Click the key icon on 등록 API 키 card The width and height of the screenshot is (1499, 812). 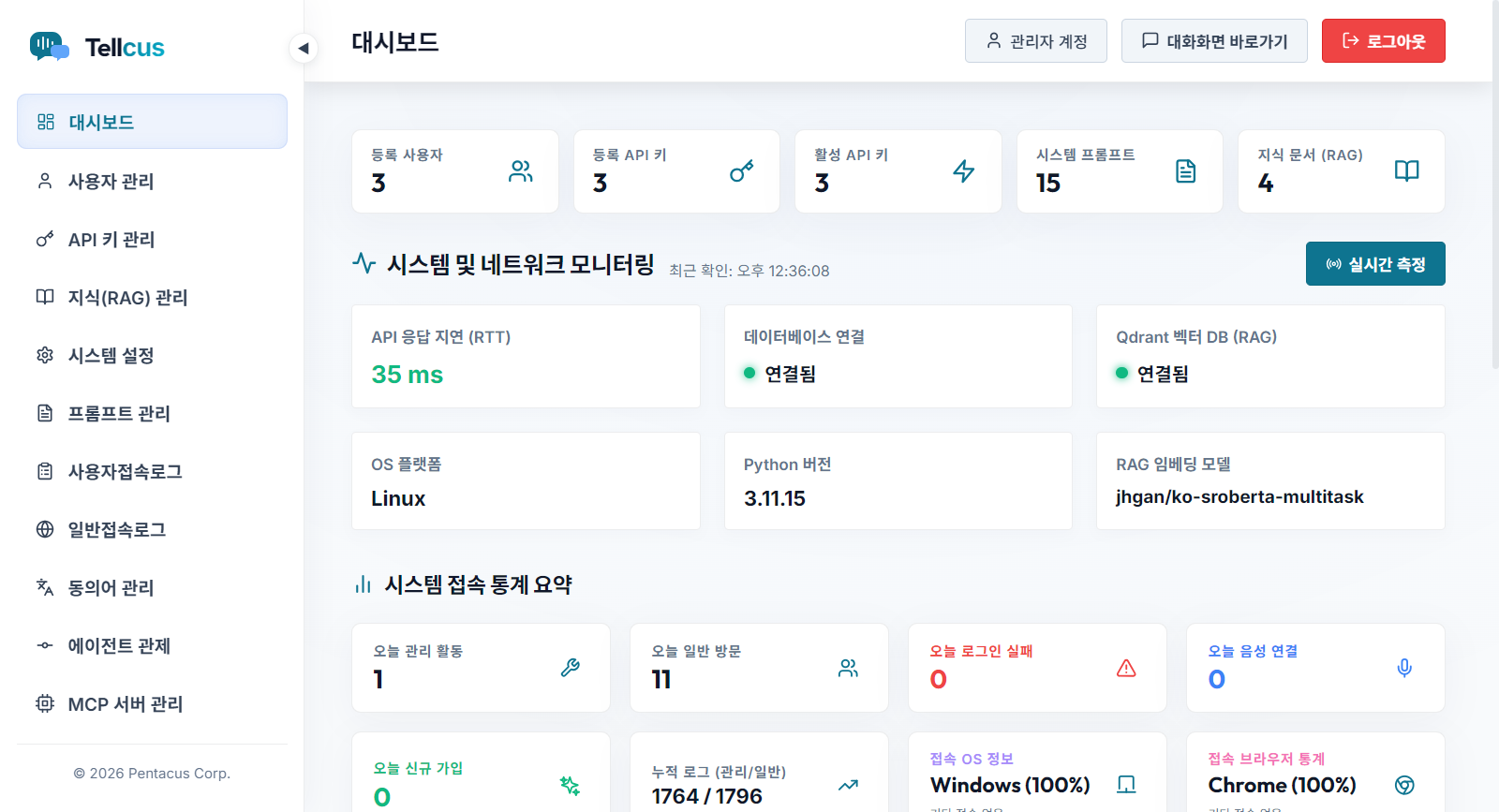click(x=742, y=171)
